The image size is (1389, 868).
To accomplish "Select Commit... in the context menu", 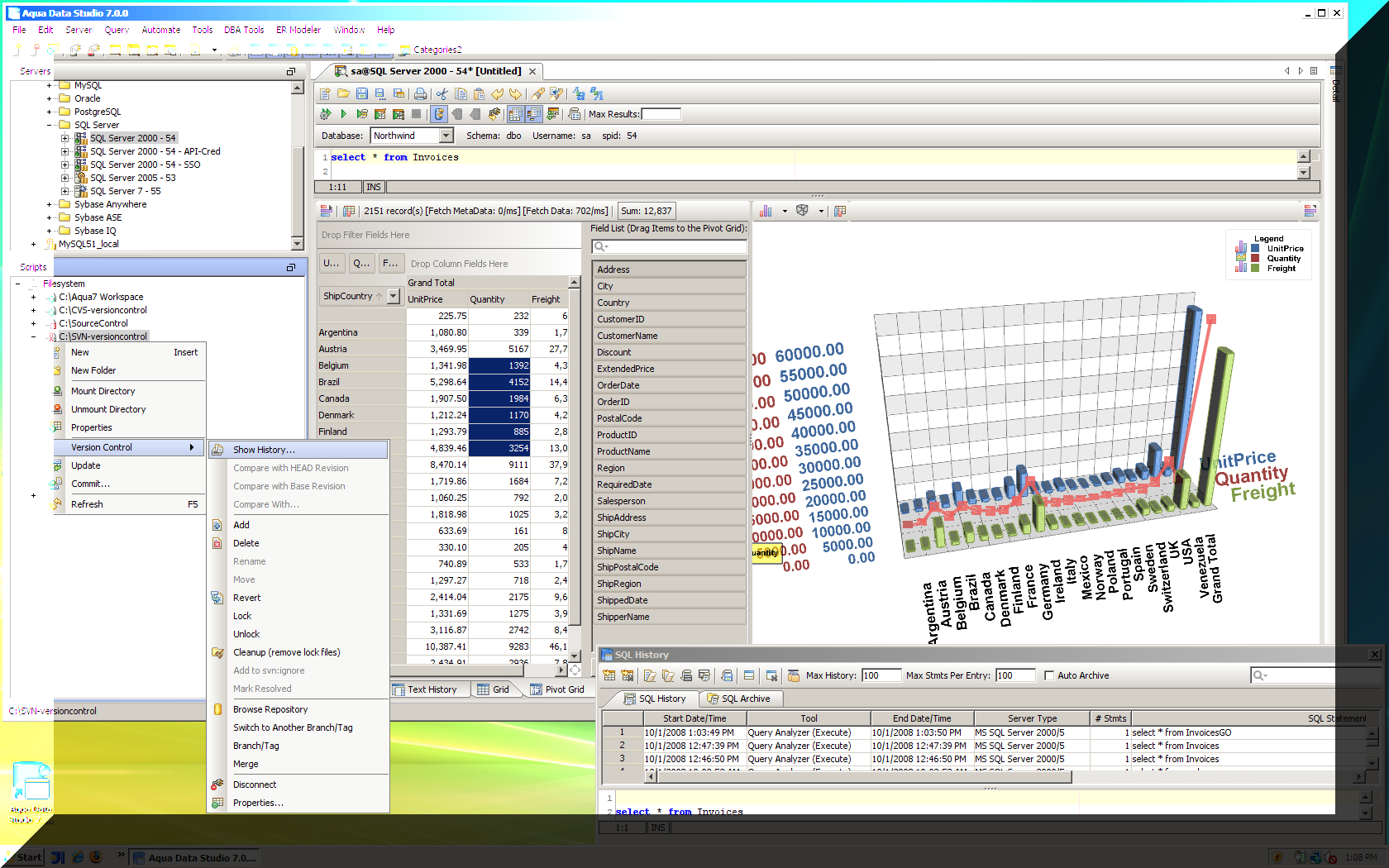I will pyautogui.click(x=128, y=484).
